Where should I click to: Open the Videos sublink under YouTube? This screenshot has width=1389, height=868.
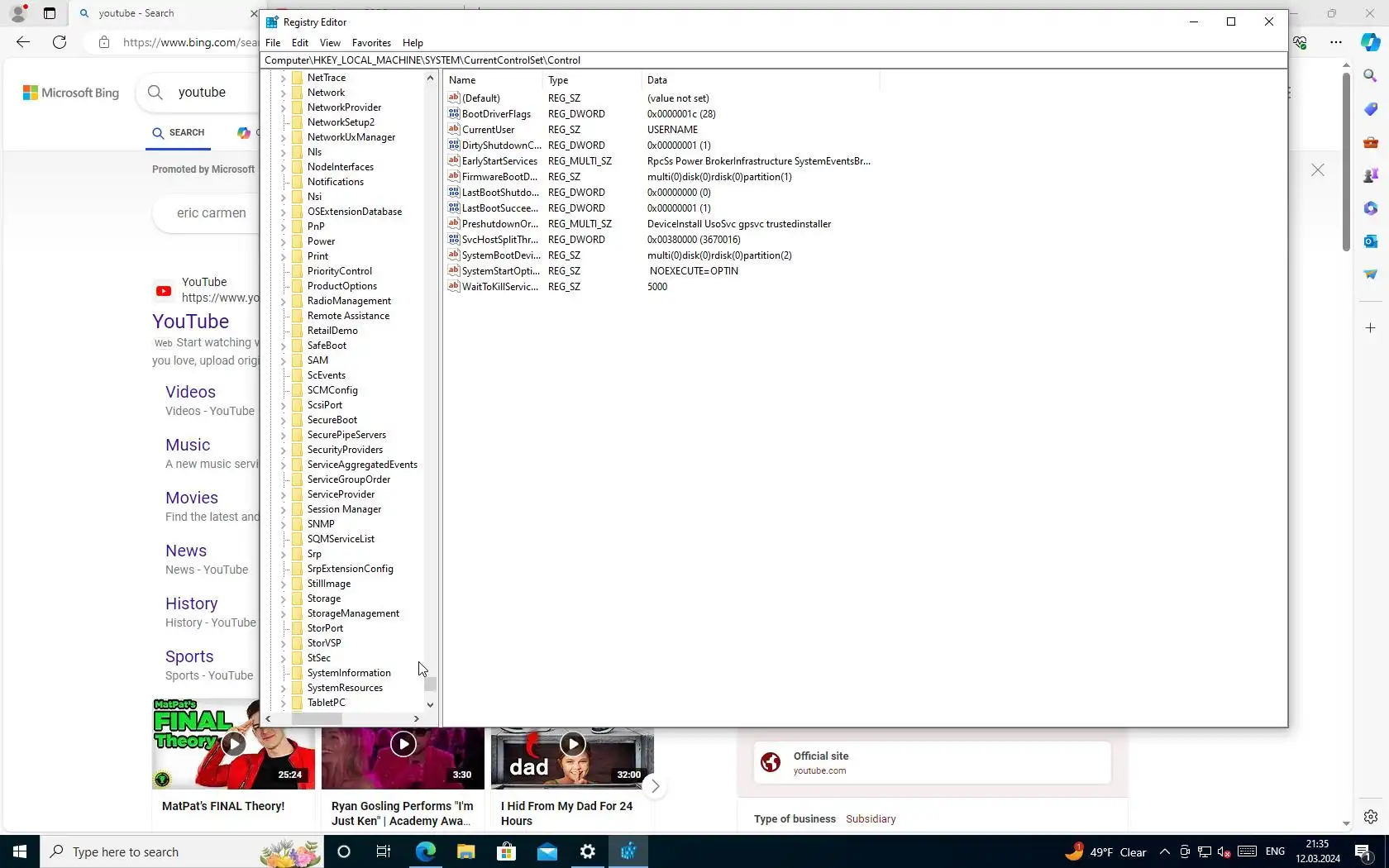[x=190, y=392]
